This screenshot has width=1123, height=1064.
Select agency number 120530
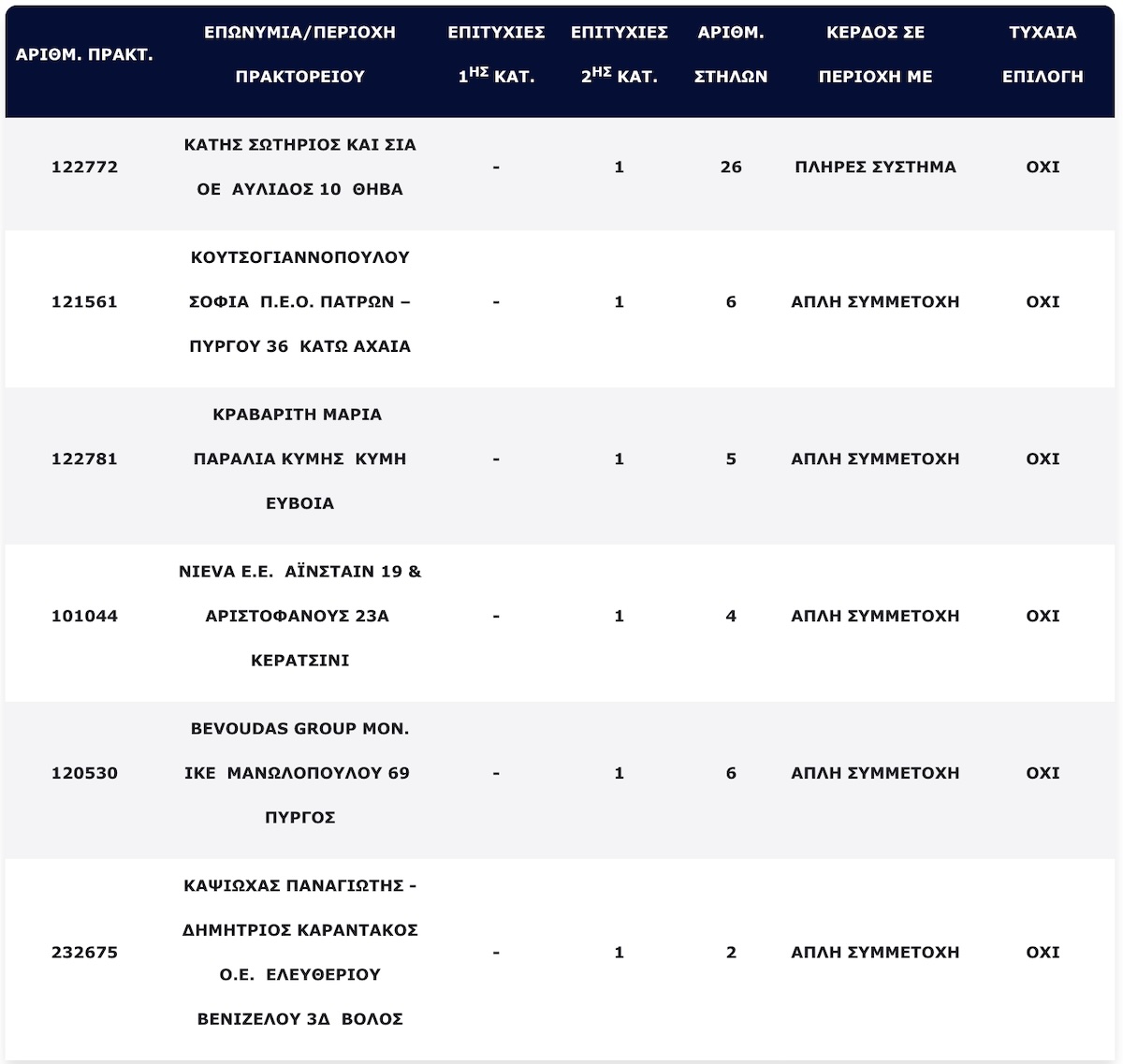point(84,773)
